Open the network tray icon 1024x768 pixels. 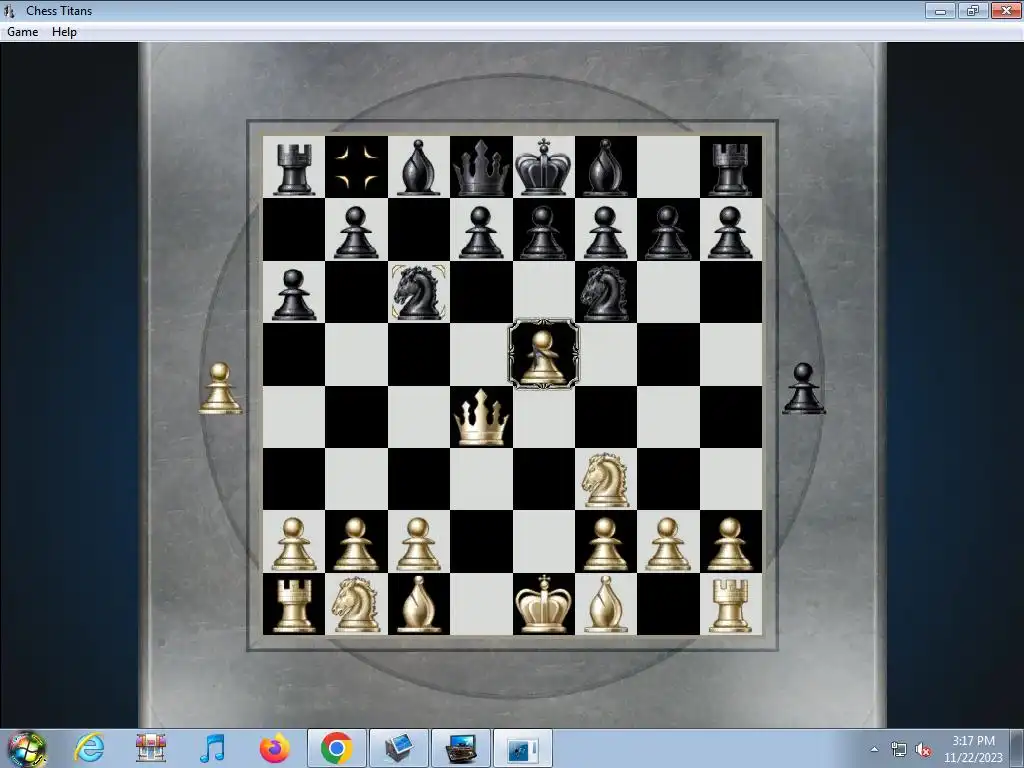click(899, 750)
